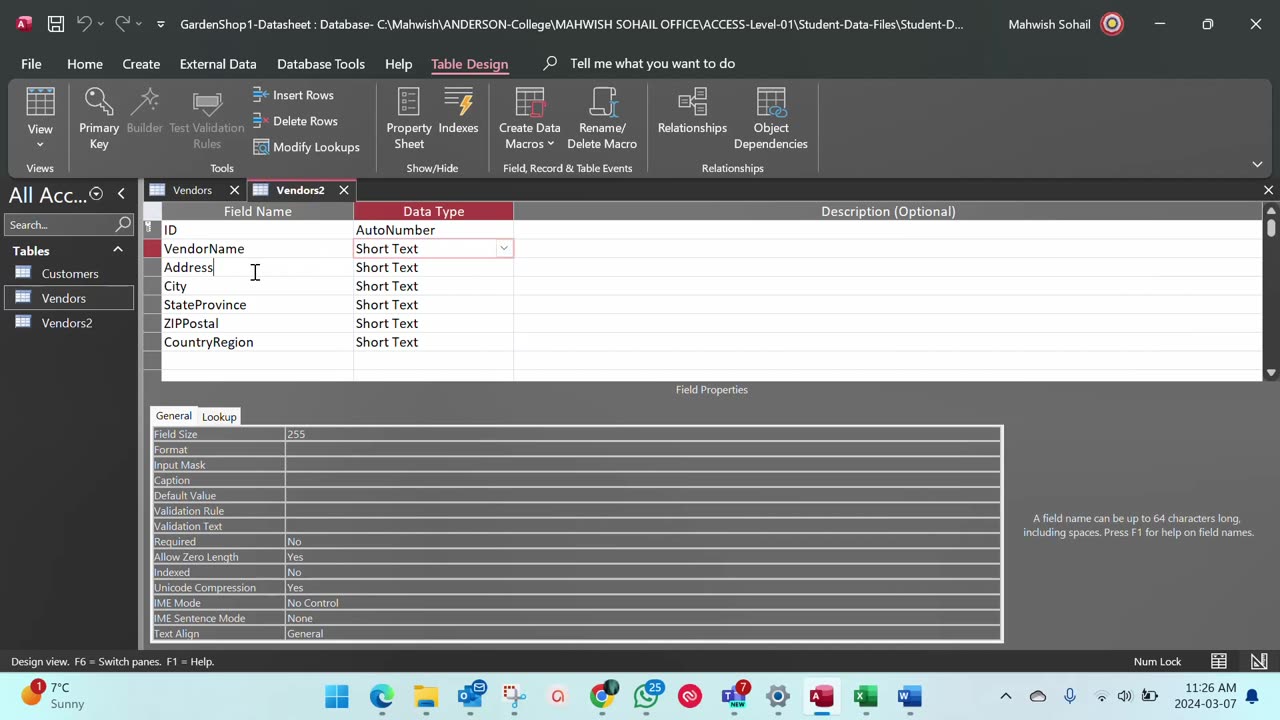This screenshot has height=720, width=1280.
Task: Open the Lookup tab in Field Properties
Action: point(219,417)
